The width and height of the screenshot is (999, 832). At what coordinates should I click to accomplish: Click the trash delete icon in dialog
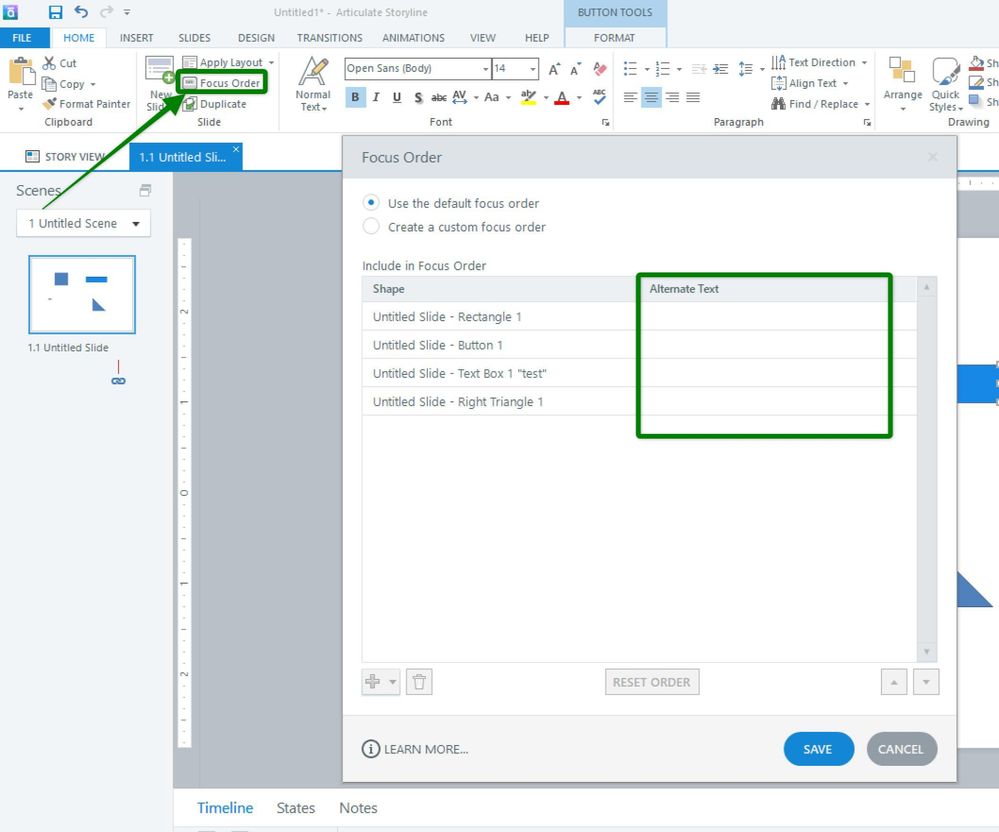tap(420, 682)
